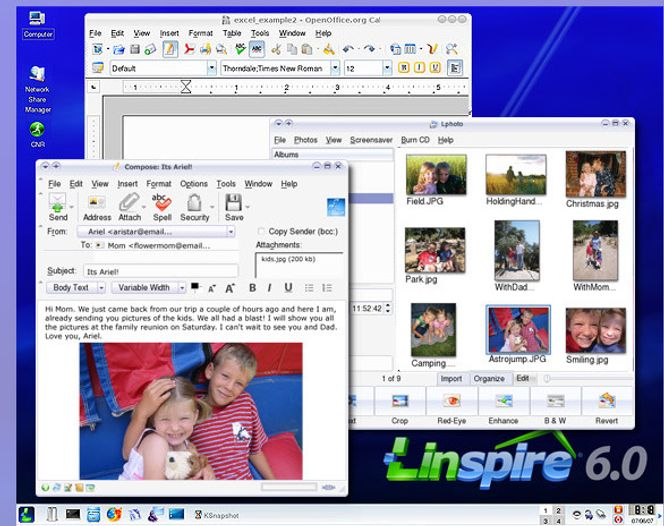The width and height of the screenshot is (664, 526).
Task: Switch to the Import tab in Lphoto
Action: coord(451,379)
